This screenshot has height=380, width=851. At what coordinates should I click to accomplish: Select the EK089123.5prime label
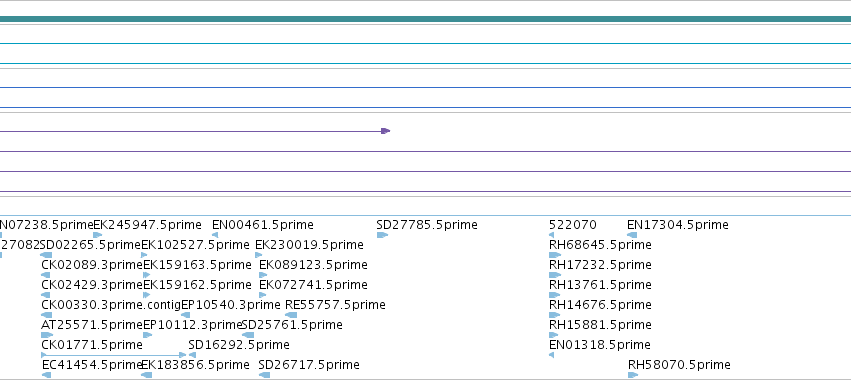pyautogui.click(x=313, y=265)
